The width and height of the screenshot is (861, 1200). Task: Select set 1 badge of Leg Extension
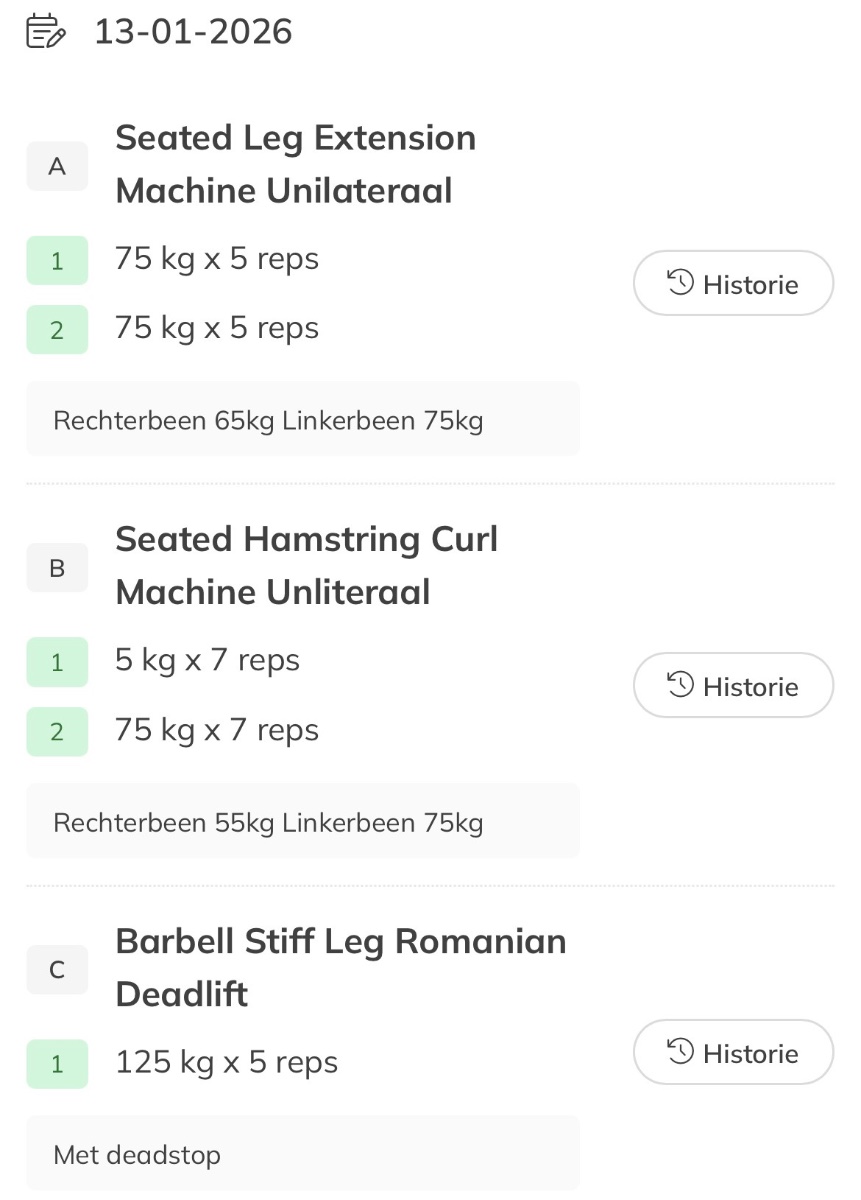point(57,261)
